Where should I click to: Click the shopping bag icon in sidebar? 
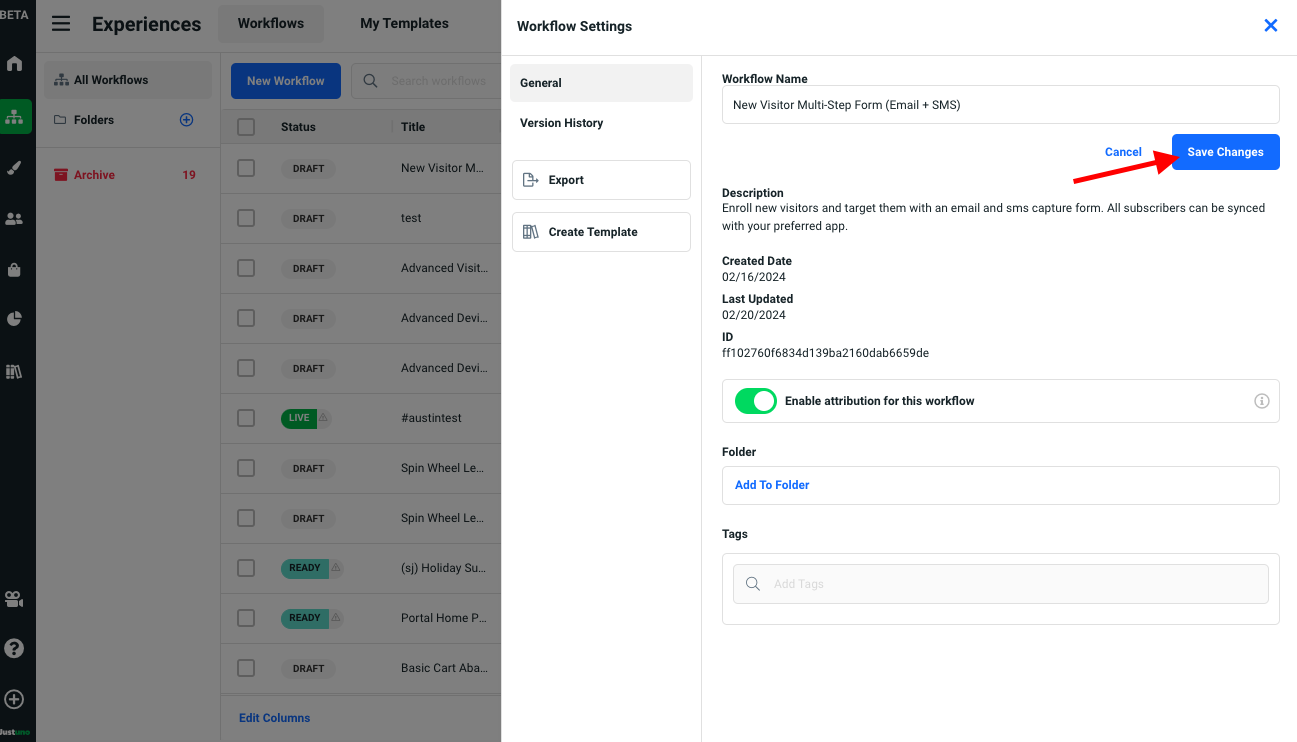tap(14, 269)
